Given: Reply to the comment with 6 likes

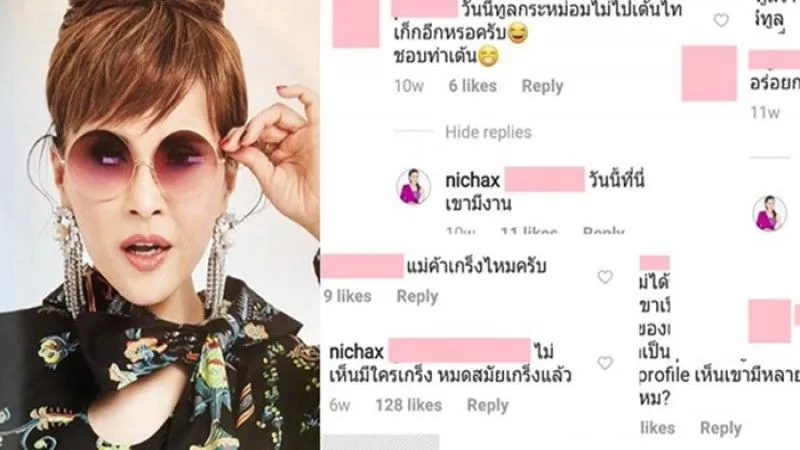Looking at the screenshot, I should 542,86.
